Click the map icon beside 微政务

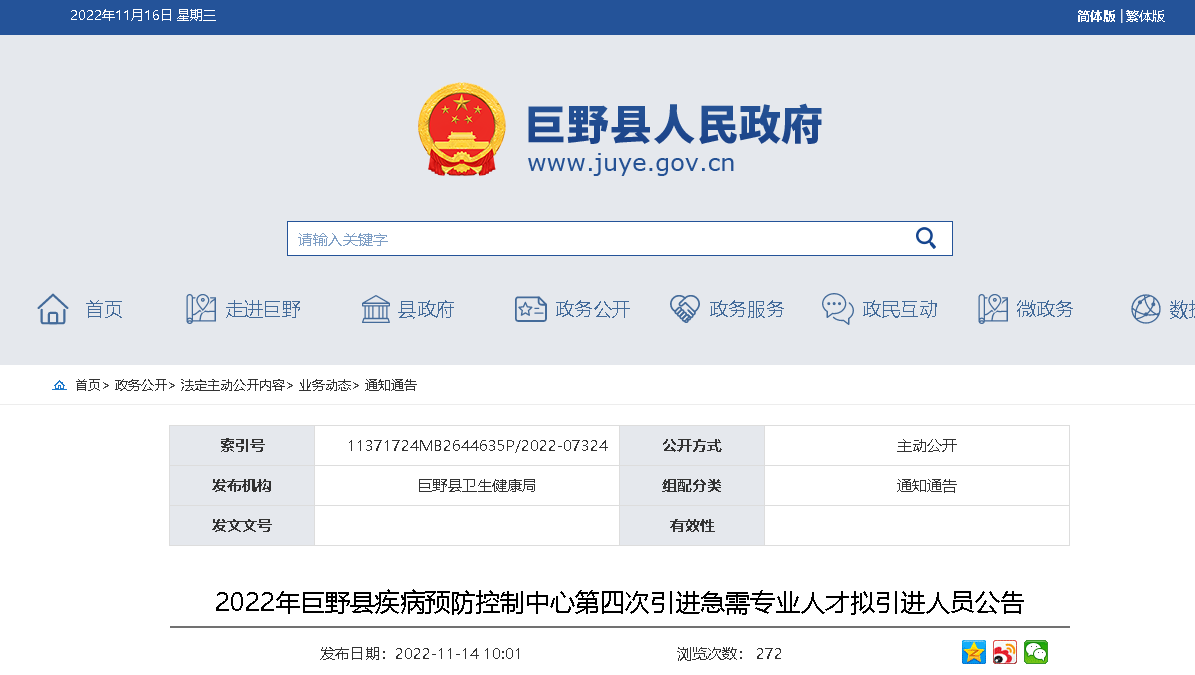point(993,309)
